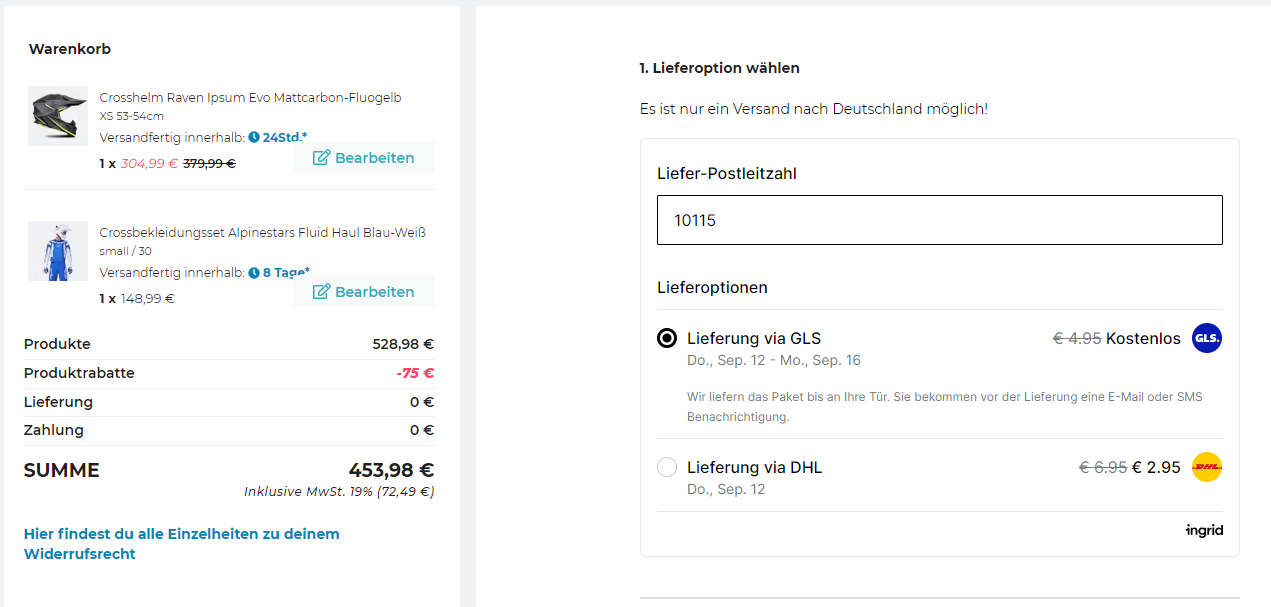This screenshot has height=607, width=1271.
Task: Click the Lieferung via DHL option label
Action: pyautogui.click(x=754, y=467)
